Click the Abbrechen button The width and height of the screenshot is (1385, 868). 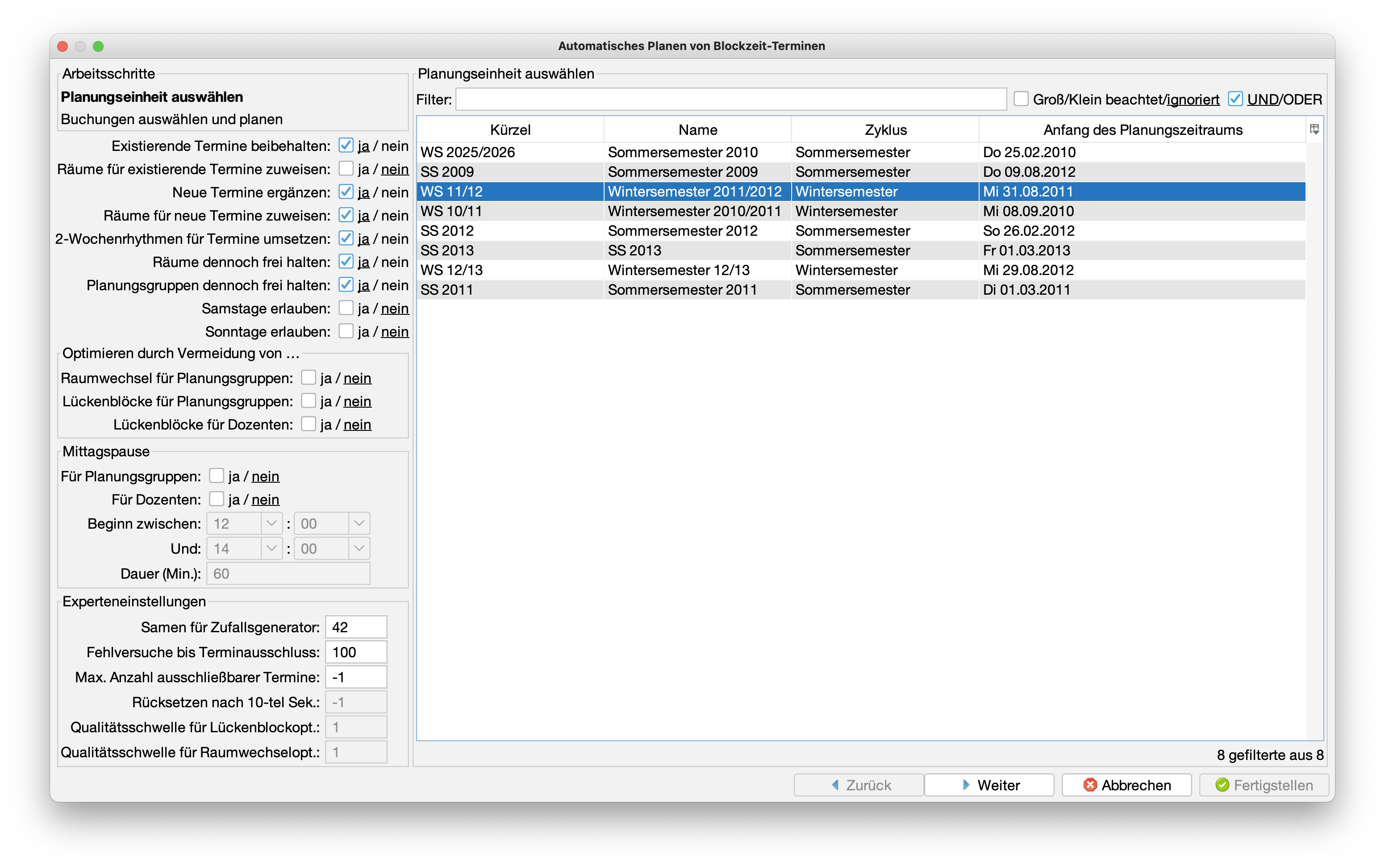click(x=1126, y=785)
